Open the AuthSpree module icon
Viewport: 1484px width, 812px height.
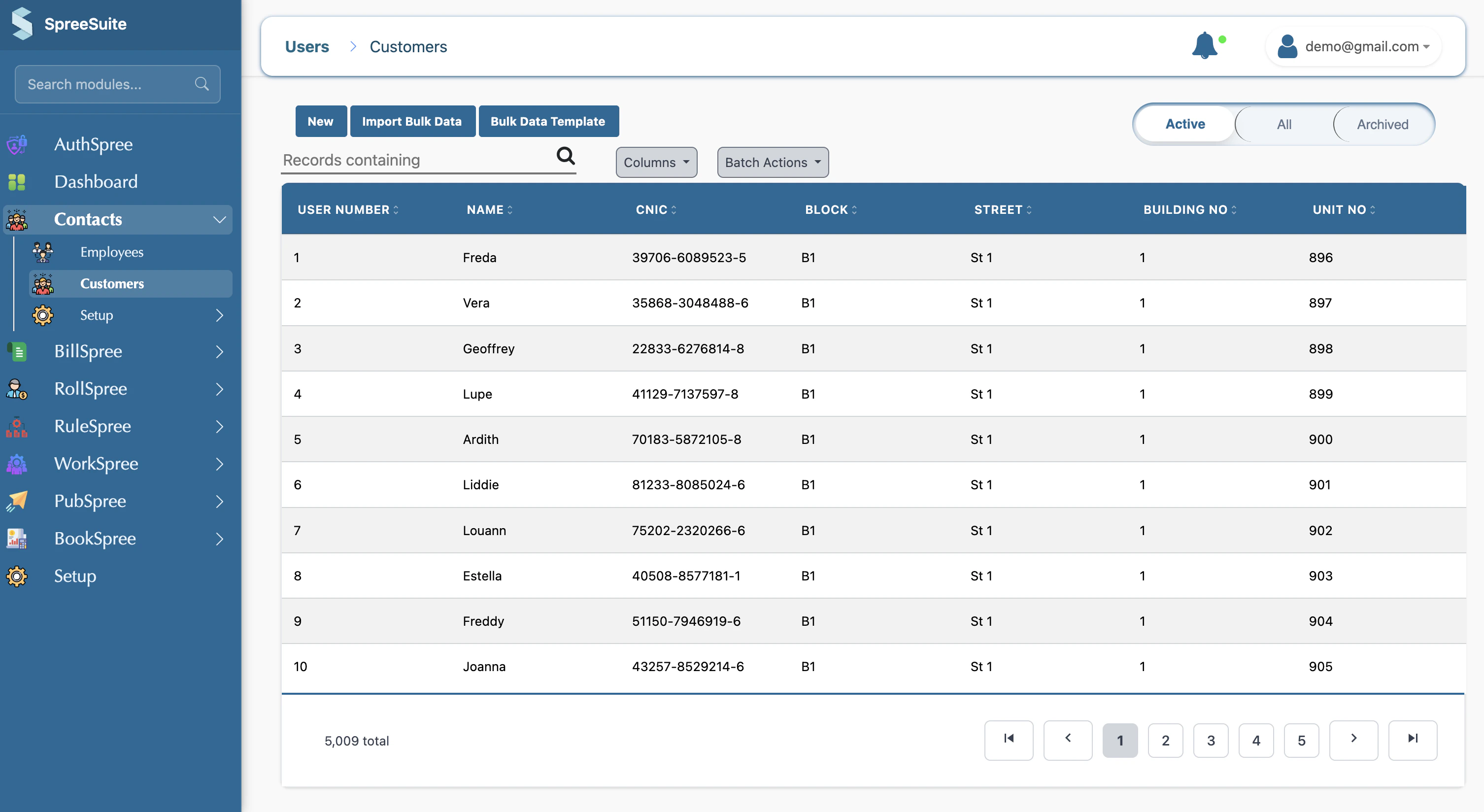pos(17,144)
